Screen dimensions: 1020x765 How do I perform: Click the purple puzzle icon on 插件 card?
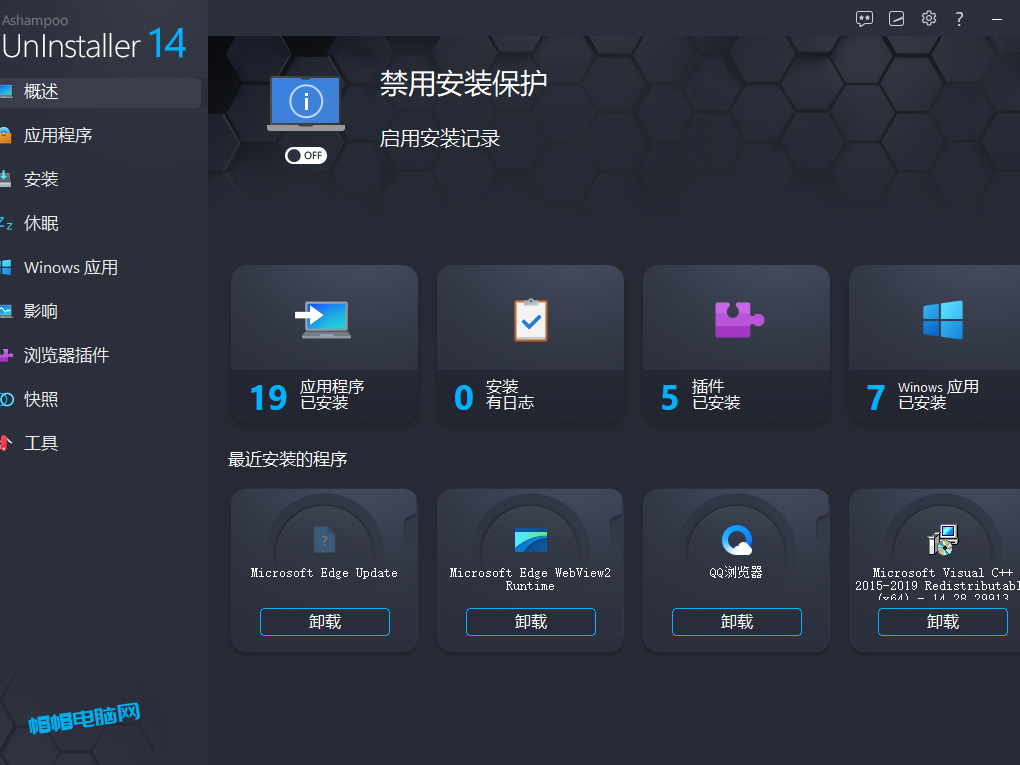736,318
